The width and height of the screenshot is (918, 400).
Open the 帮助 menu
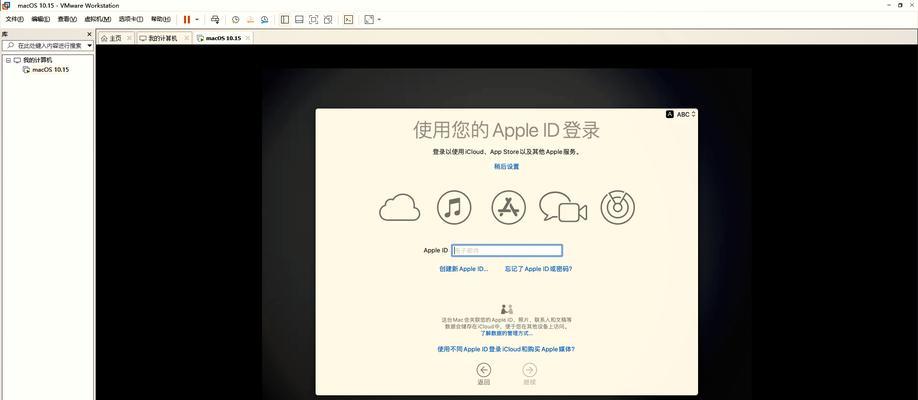(161, 19)
